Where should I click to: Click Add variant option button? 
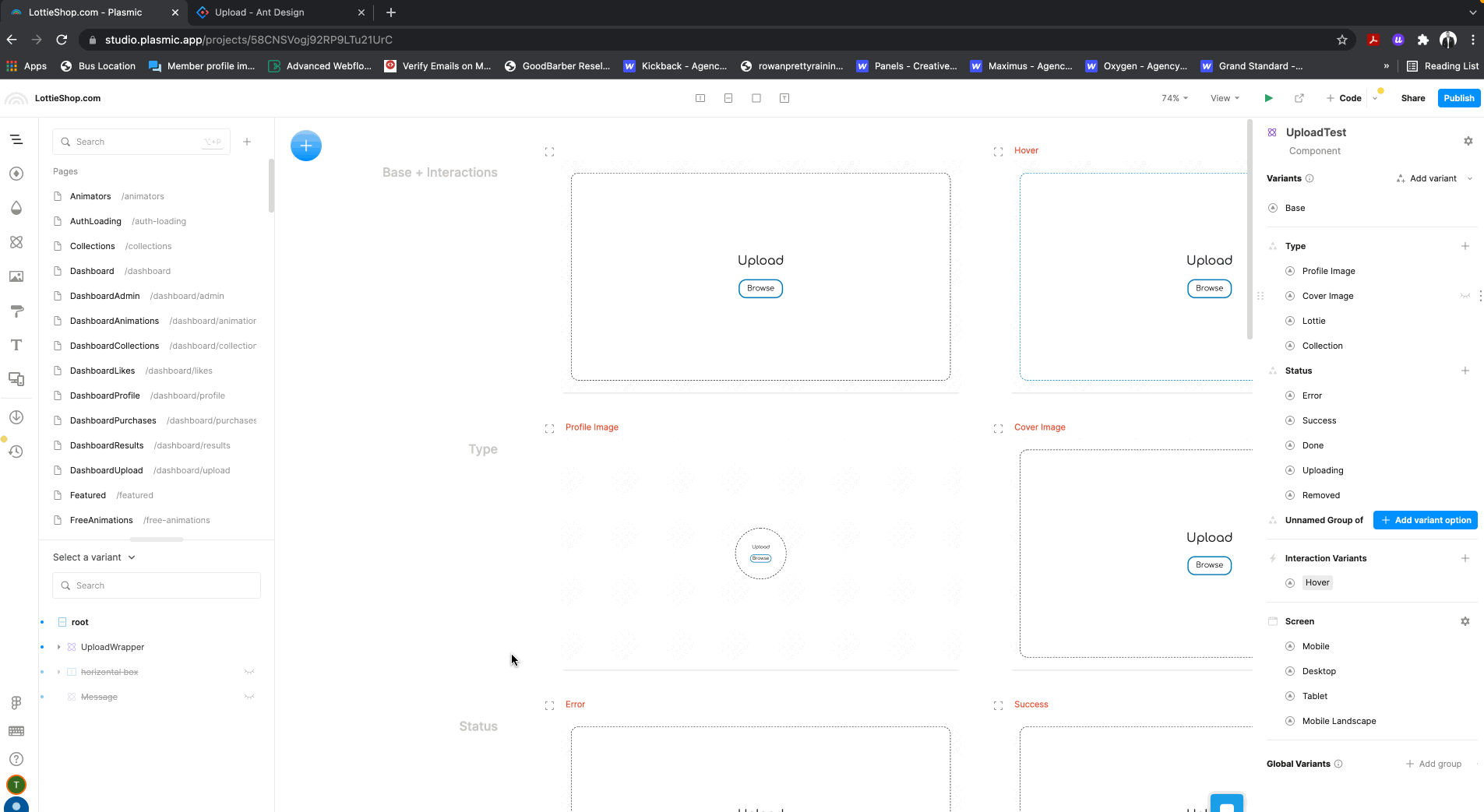[x=1426, y=520]
